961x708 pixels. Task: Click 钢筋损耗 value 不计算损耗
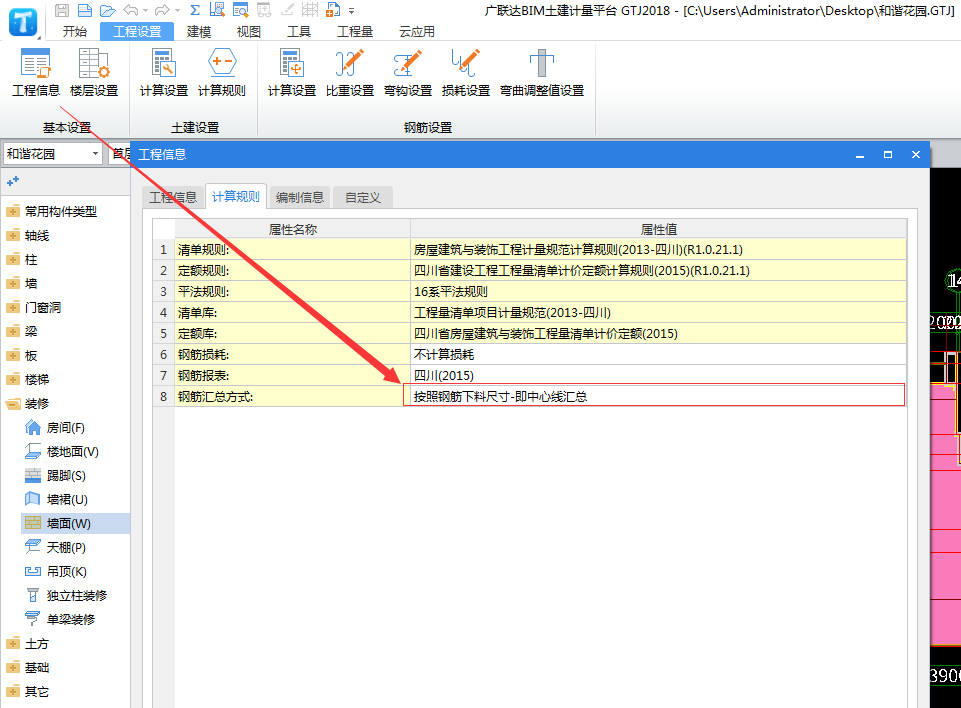click(x=658, y=354)
